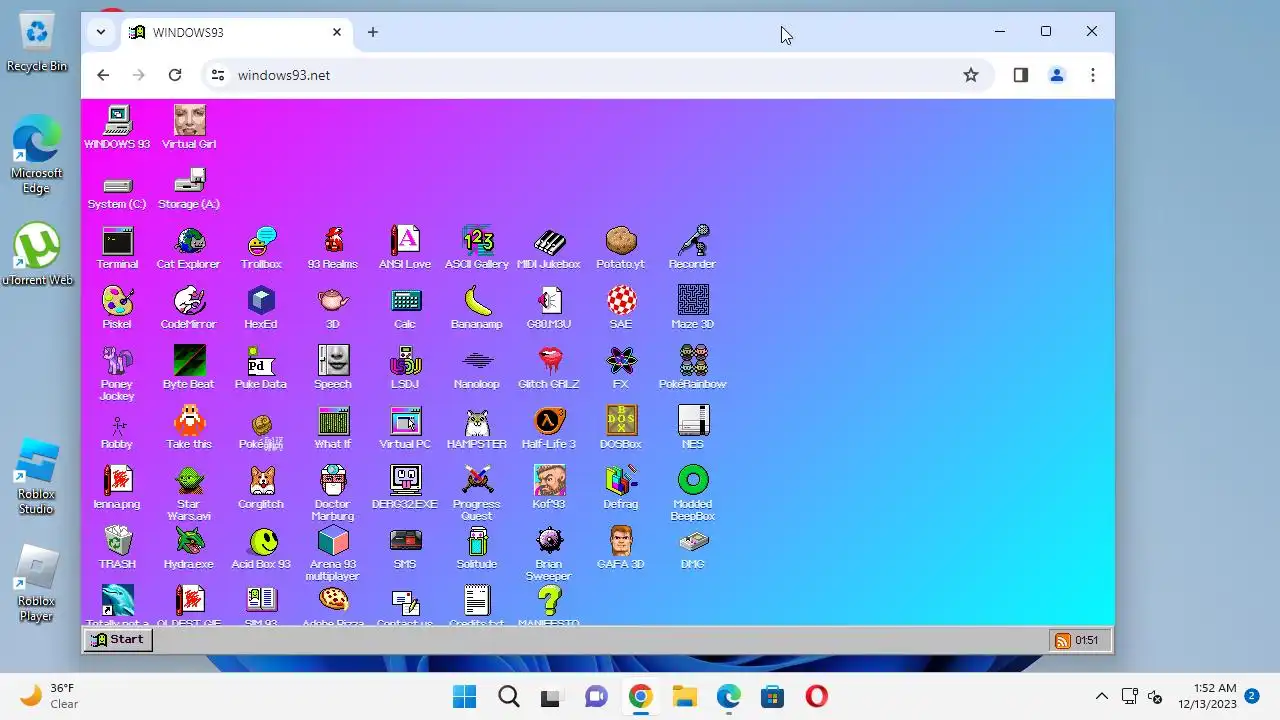Reload the windows93.net page
This screenshot has width=1280, height=720.
[175, 75]
